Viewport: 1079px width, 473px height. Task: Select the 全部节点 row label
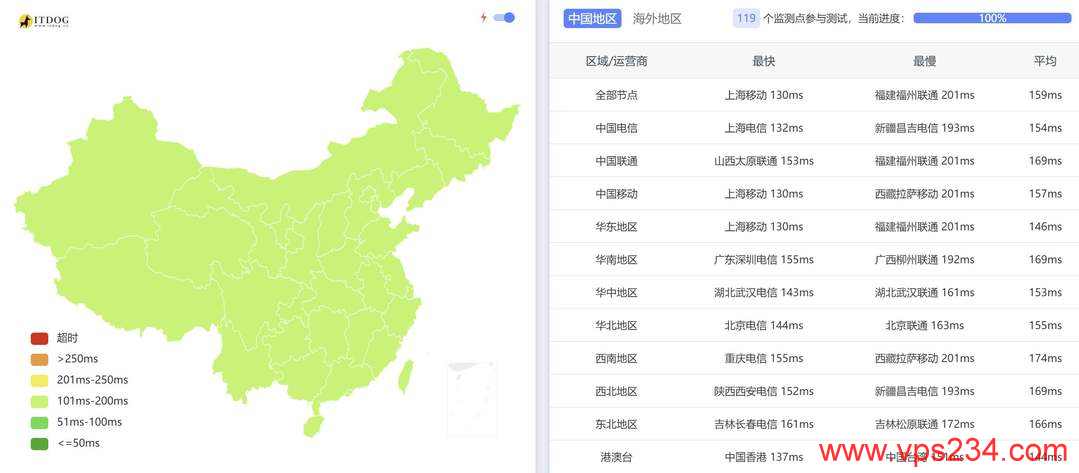click(x=617, y=95)
